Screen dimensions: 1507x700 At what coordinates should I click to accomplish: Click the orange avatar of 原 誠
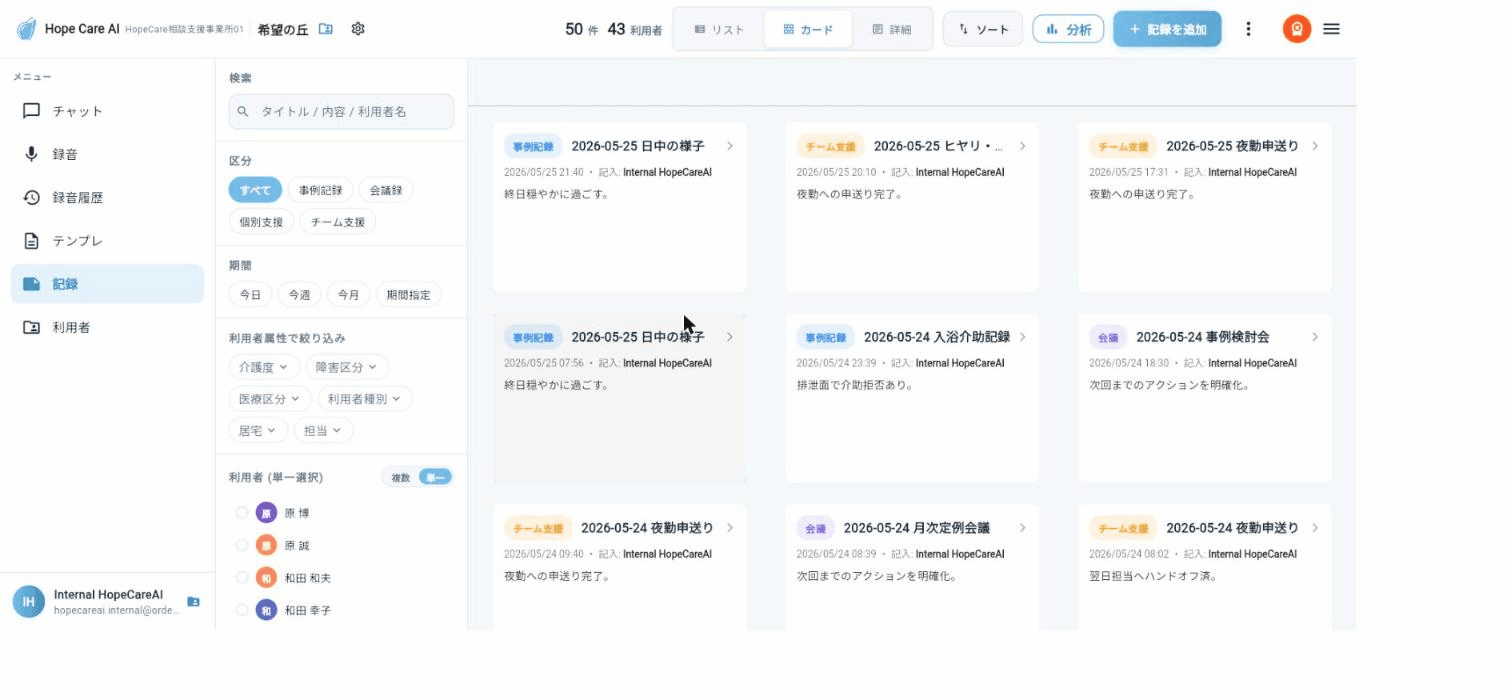[266, 545]
